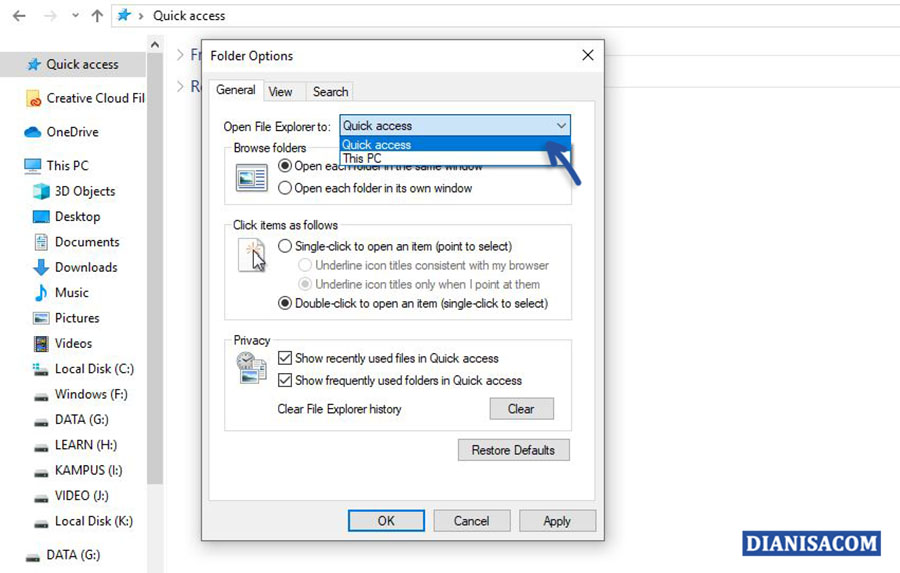This screenshot has width=900, height=573.
Task: Choose This PC from the dropdown list
Action: (x=455, y=158)
